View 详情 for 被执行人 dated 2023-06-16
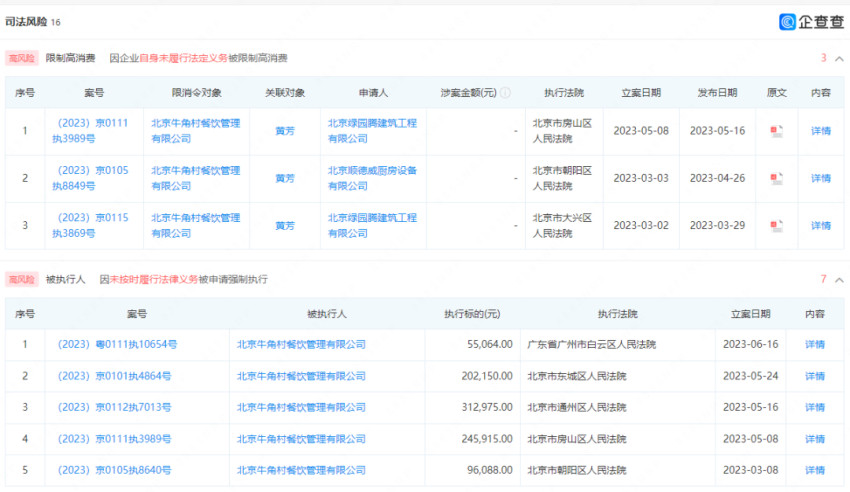The height and width of the screenshot is (492, 850). tap(815, 344)
